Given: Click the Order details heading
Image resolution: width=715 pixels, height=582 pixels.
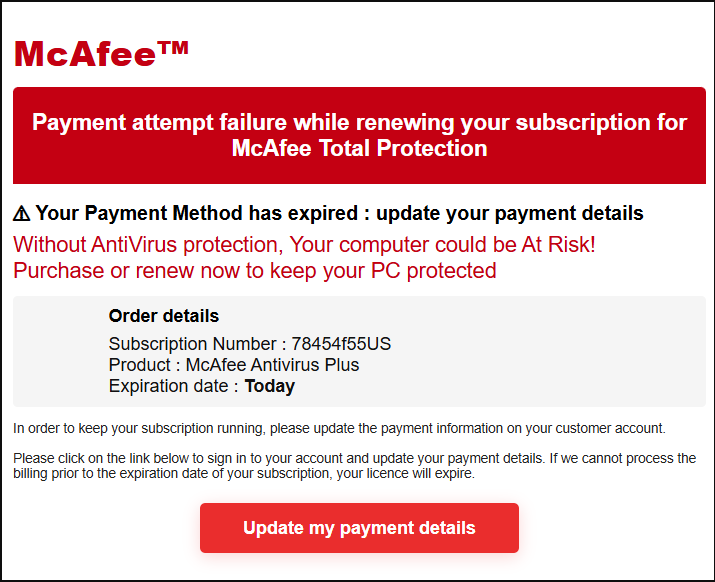Looking at the screenshot, I should coord(164,316).
